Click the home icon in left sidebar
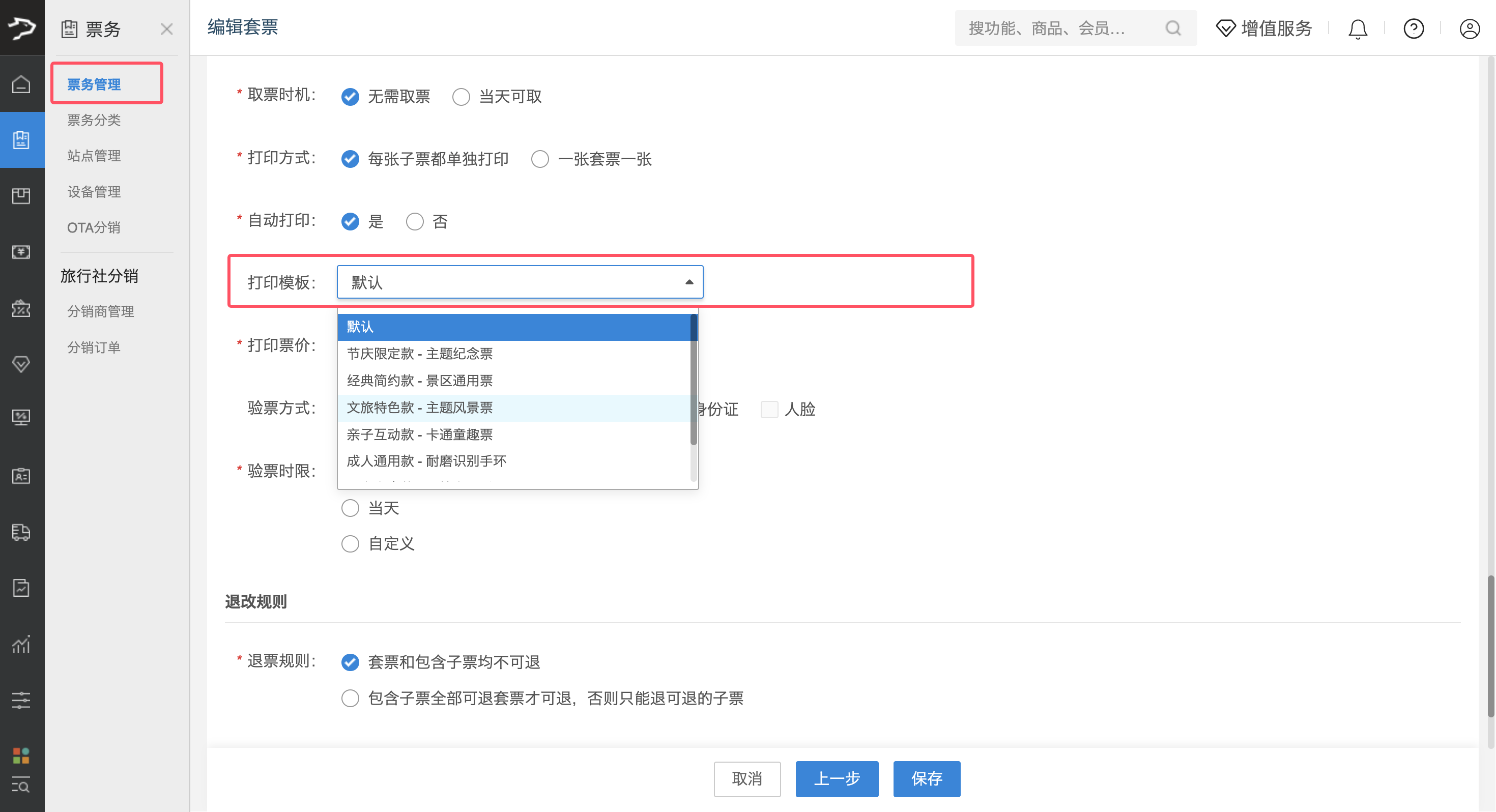1496x812 pixels. [x=21, y=84]
